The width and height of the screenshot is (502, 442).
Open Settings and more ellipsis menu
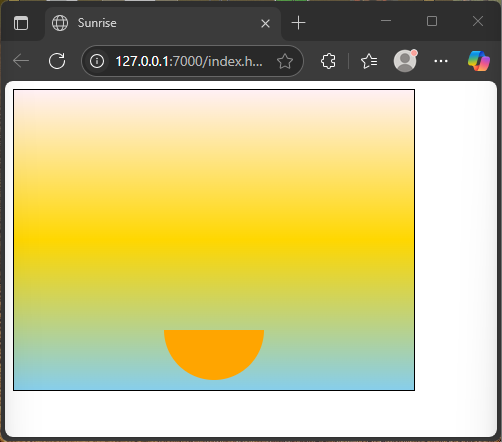tap(441, 61)
